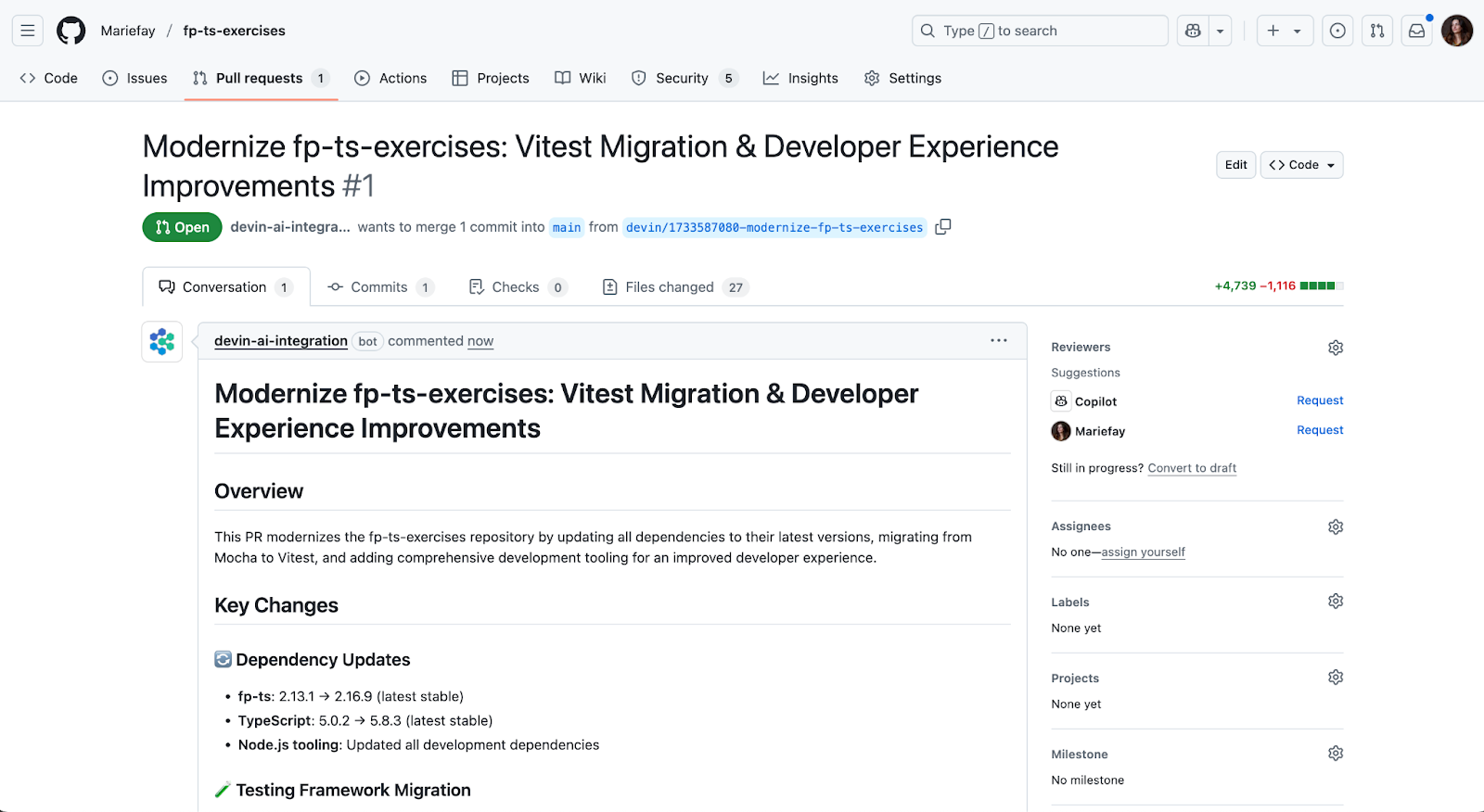Open the Mariefay owner link
The width and height of the screenshot is (1484, 812).
(128, 31)
